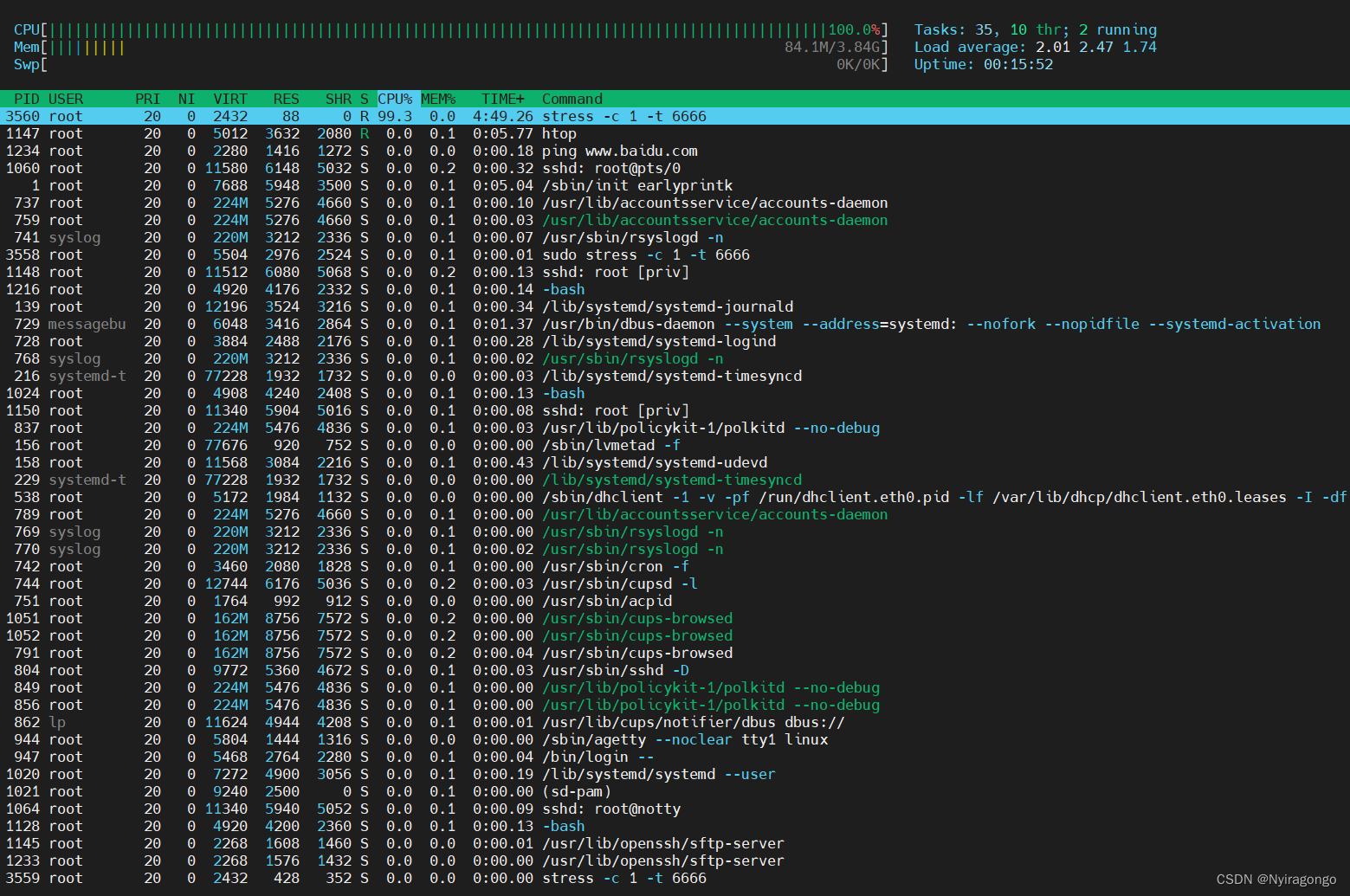Select the dbus-daemon process owned by messagebus
This screenshot has width=1350, height=896.
(x=675, y=324)
